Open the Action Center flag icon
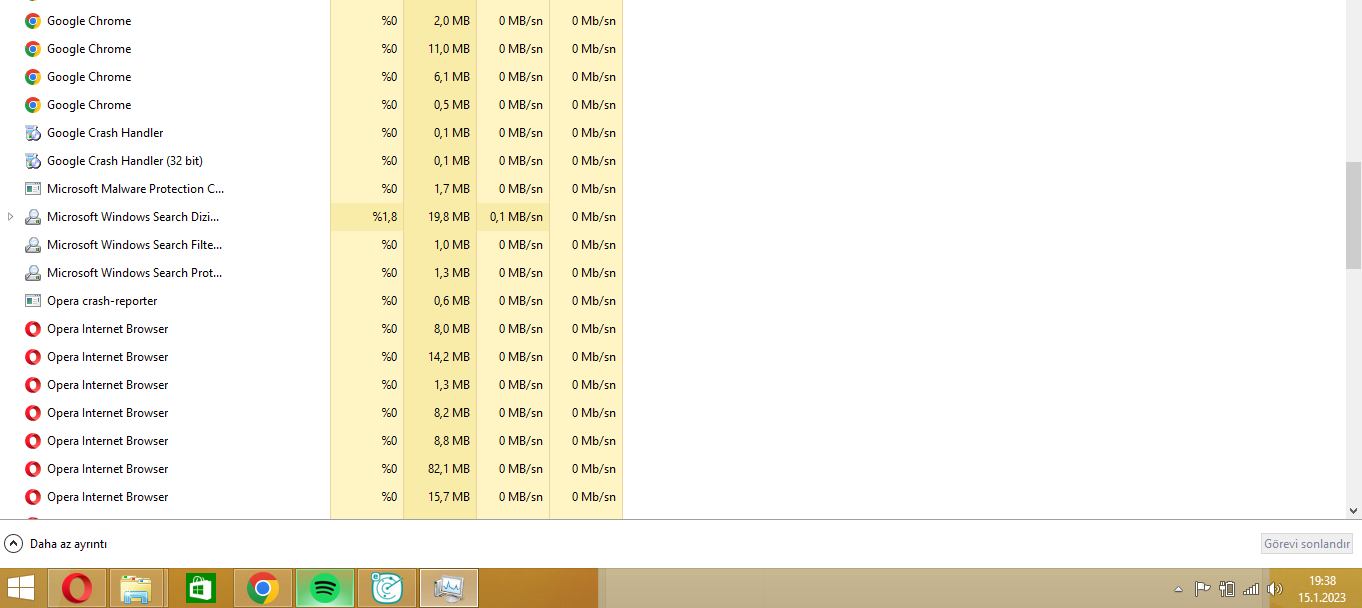Screen dimensions: 1362x608 pyautogui.click(x=1203, y=589)
